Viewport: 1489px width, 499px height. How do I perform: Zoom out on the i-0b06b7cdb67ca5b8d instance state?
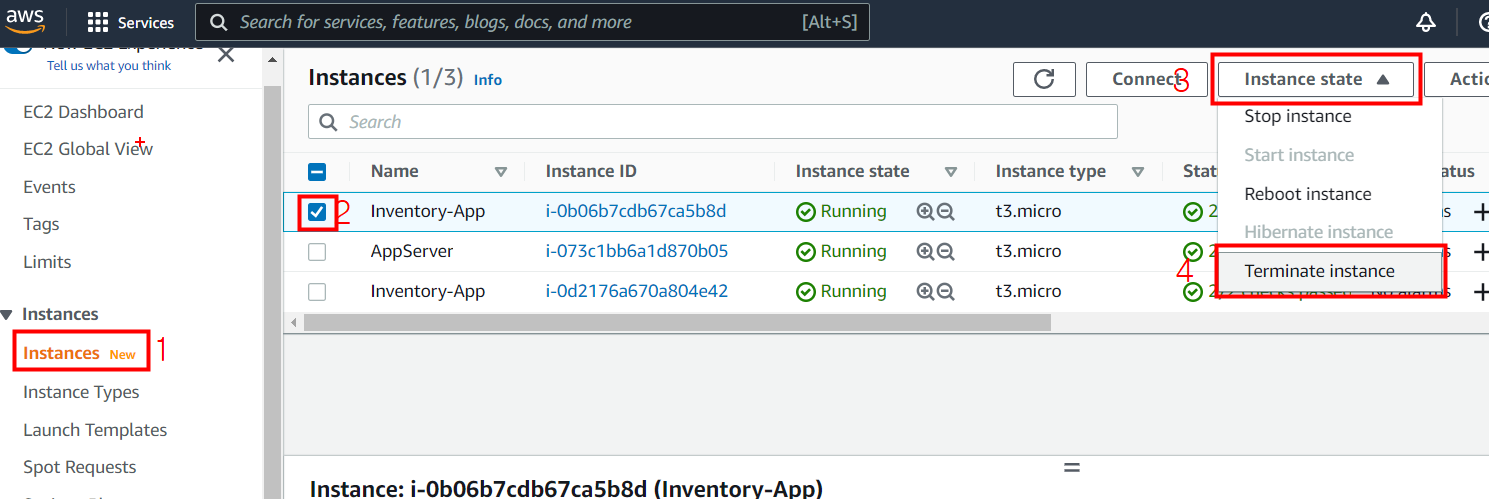point(945,211)
